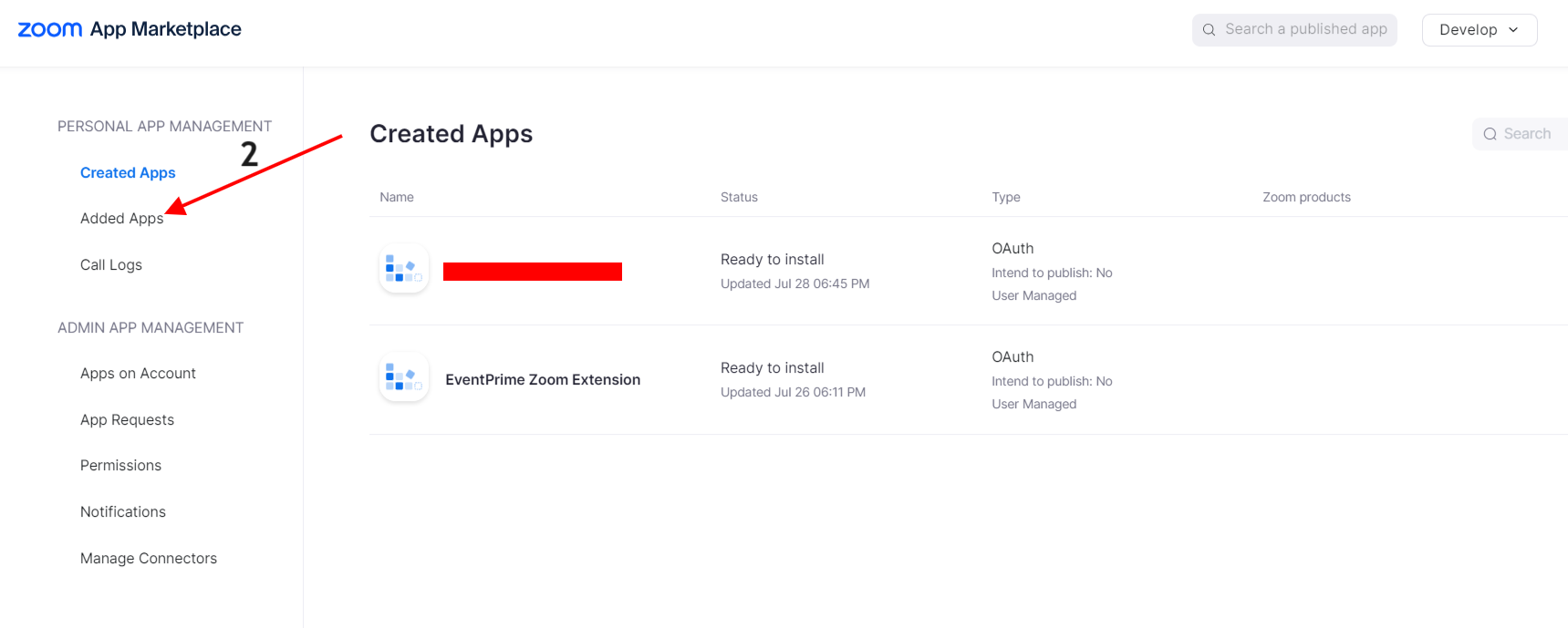Click the magnifier icon in published app search
This screenshot has height=628, width=1568.
(x=1209, y=30)
